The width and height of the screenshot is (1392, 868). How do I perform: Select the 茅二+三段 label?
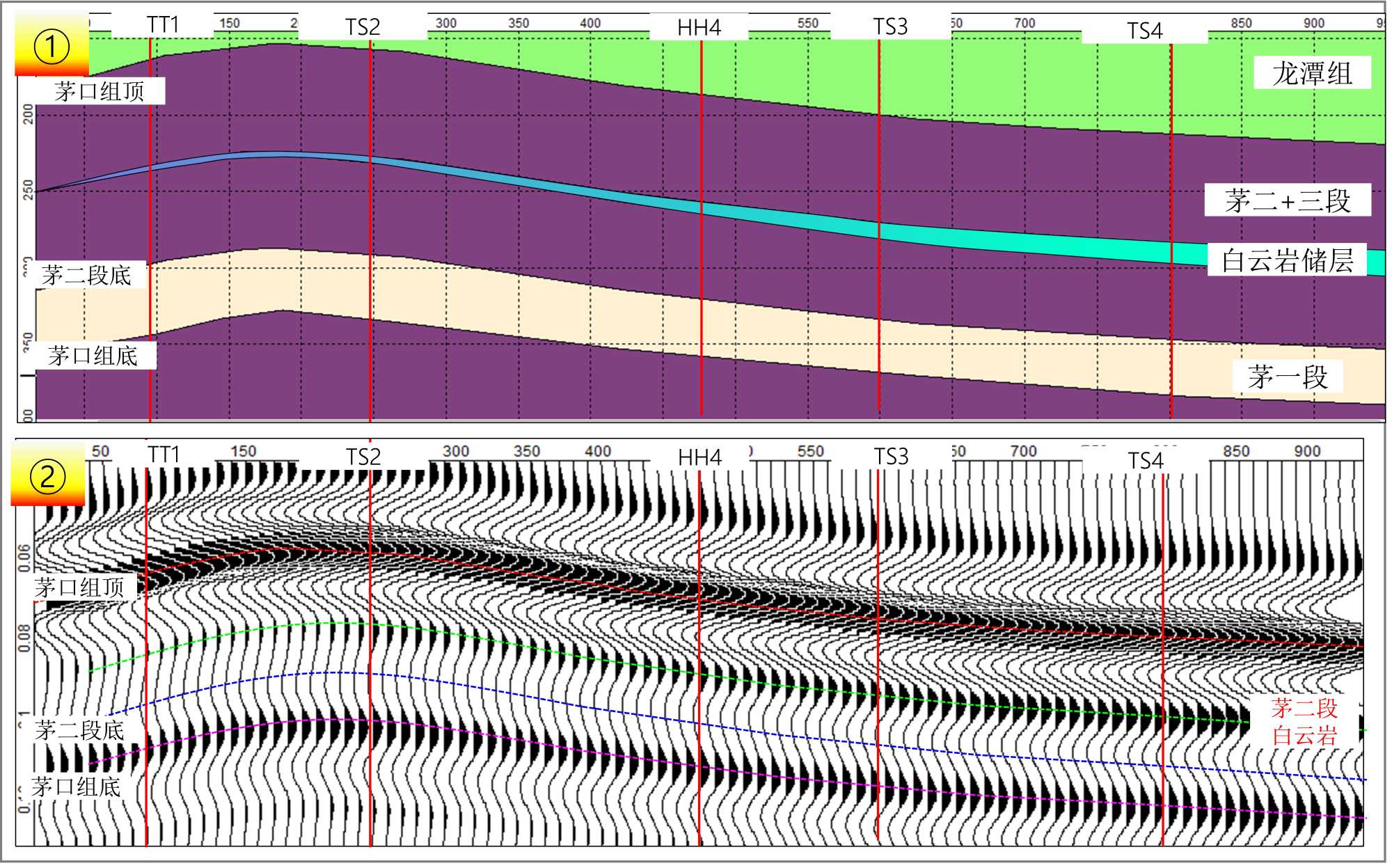1288,200
